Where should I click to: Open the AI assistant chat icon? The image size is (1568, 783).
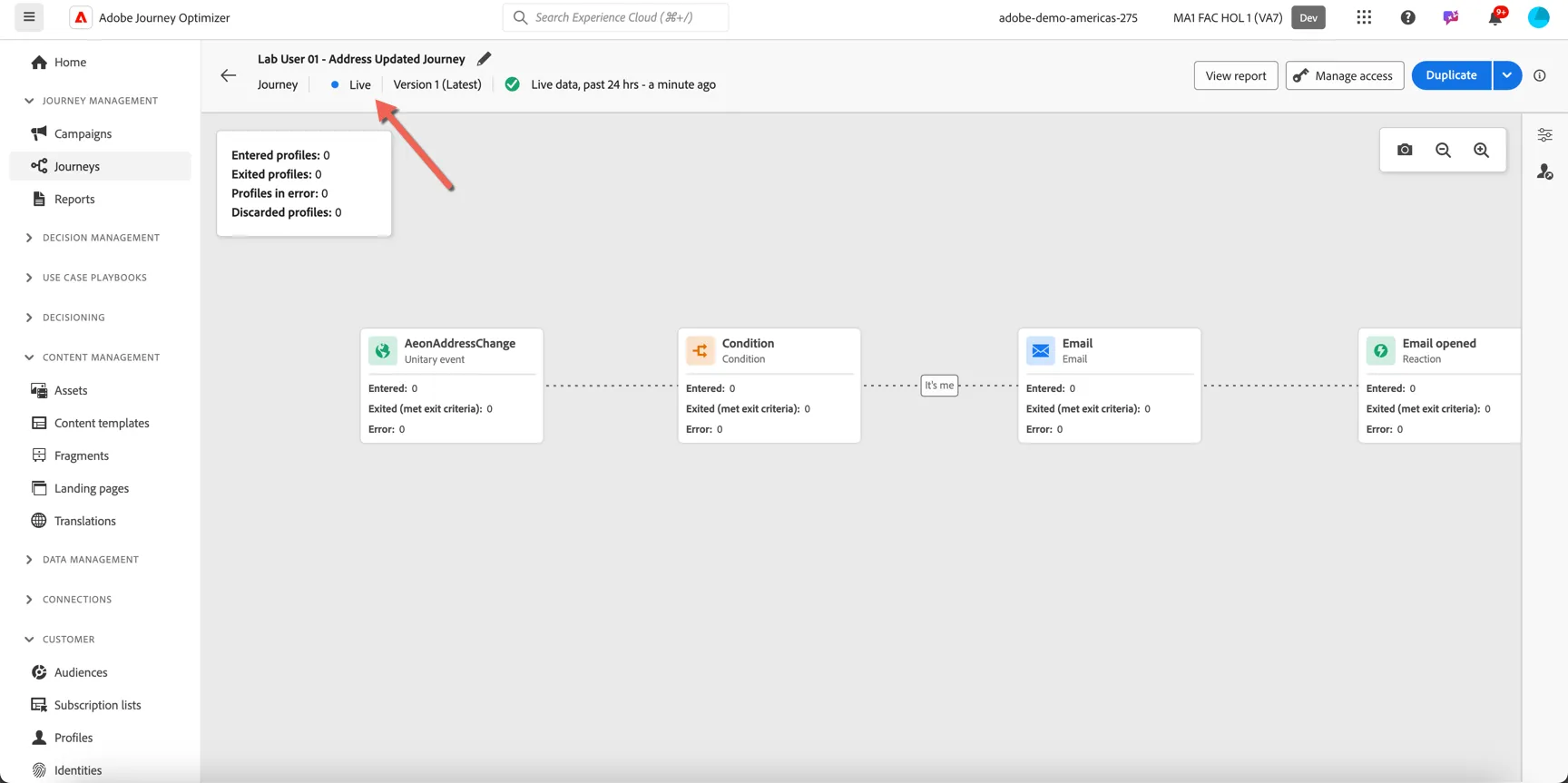tap(1451, 17)
